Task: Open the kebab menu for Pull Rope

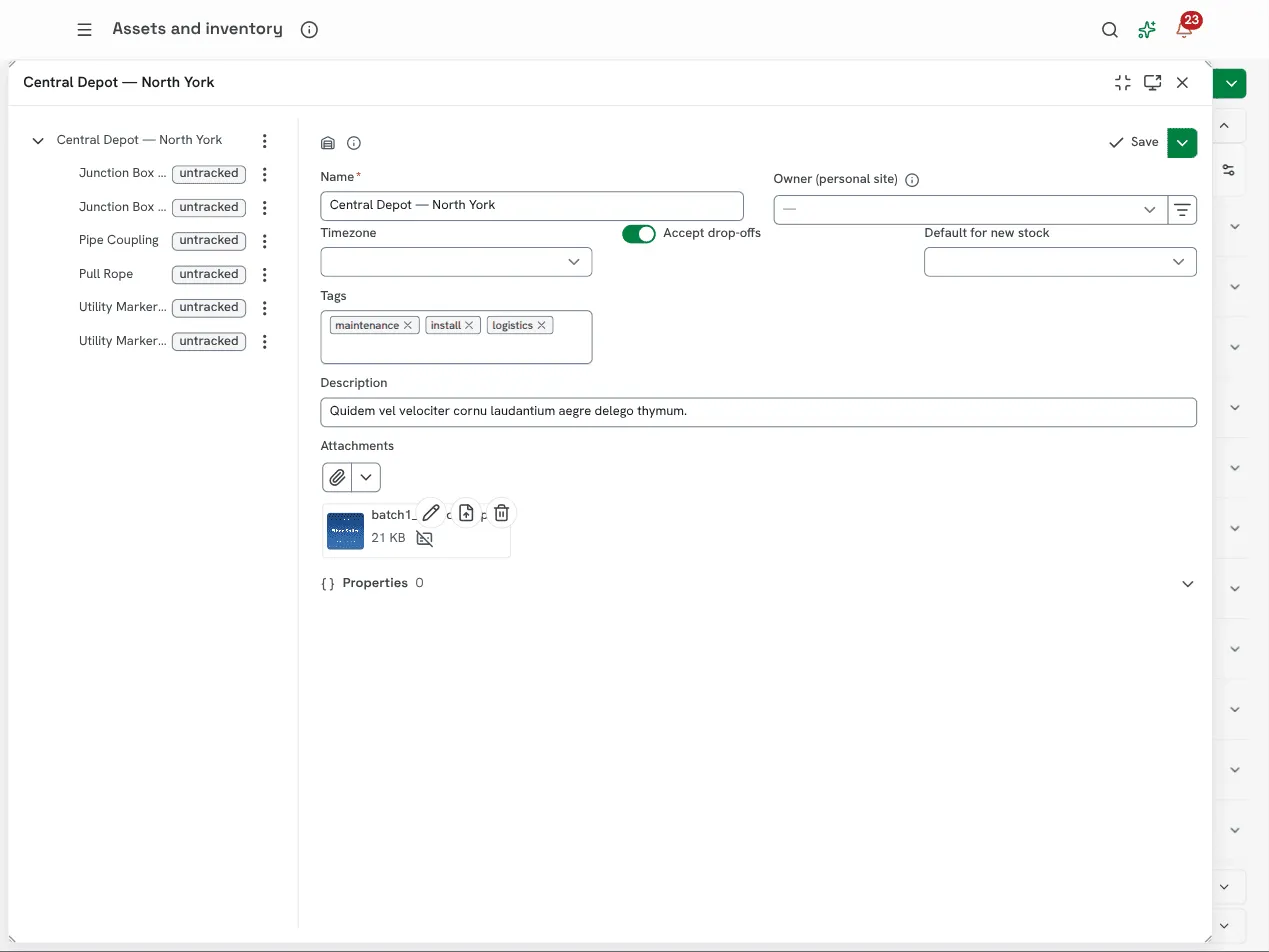Action: pyautogui.click(x=264, y=274)
